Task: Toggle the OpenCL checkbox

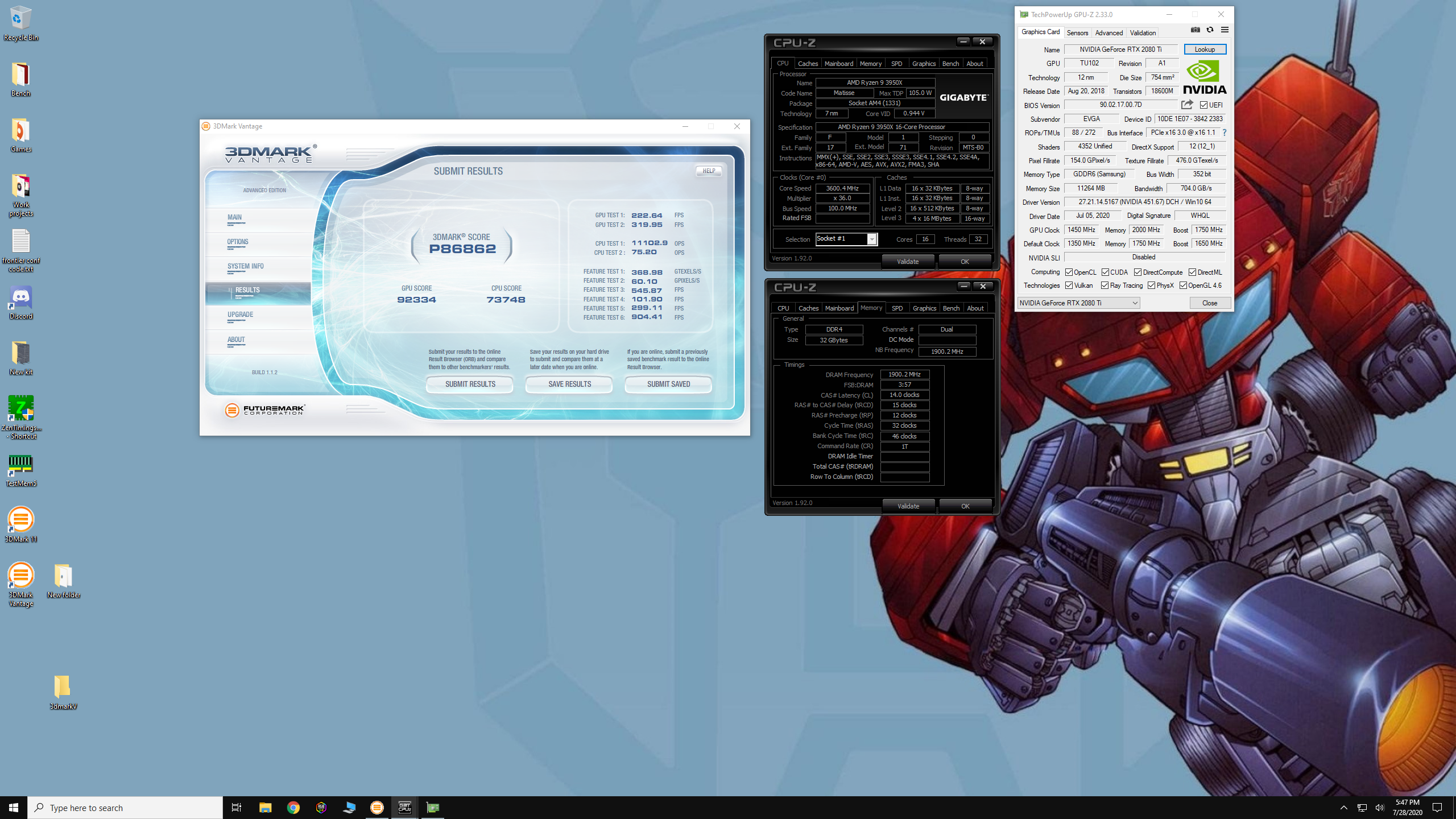Action: coord(1069,272)
